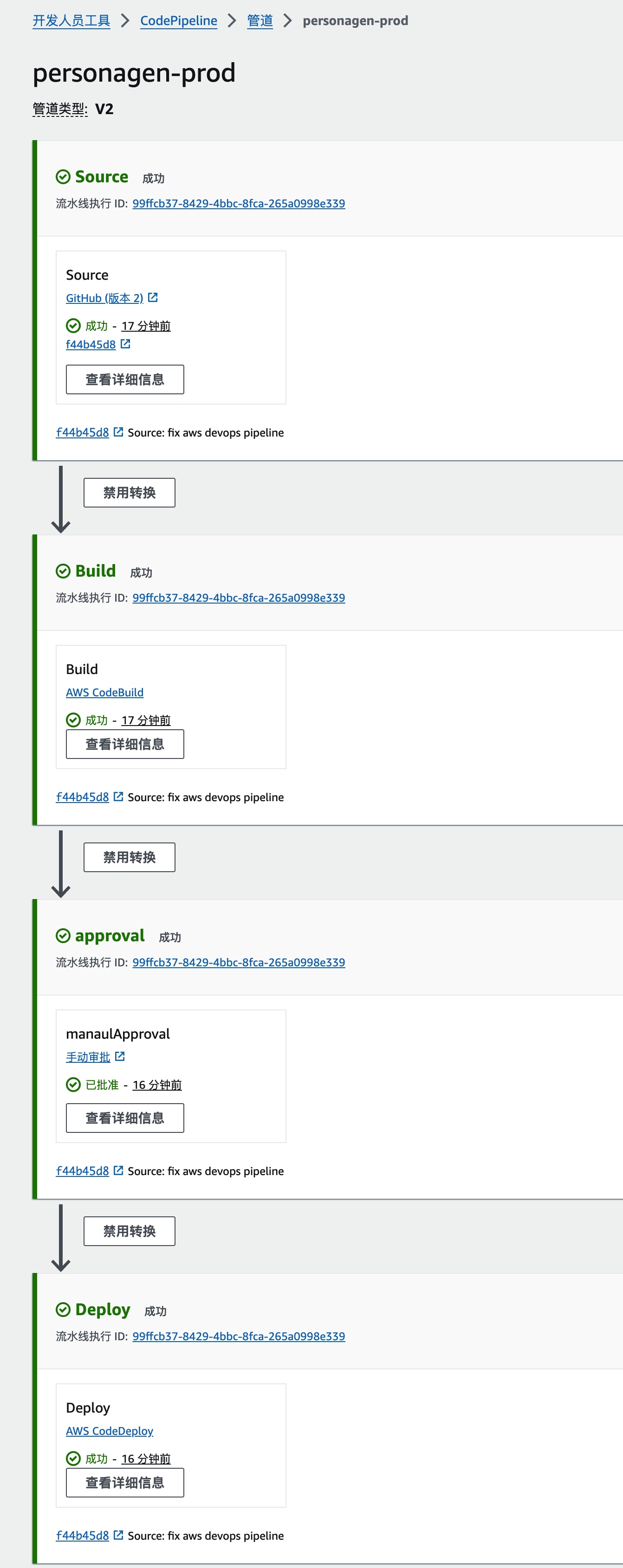Image resolution: width=623 pixels, height=1568 pixels.
Task: Click the green check icon beside approval heading
Action: pos(63,936)
